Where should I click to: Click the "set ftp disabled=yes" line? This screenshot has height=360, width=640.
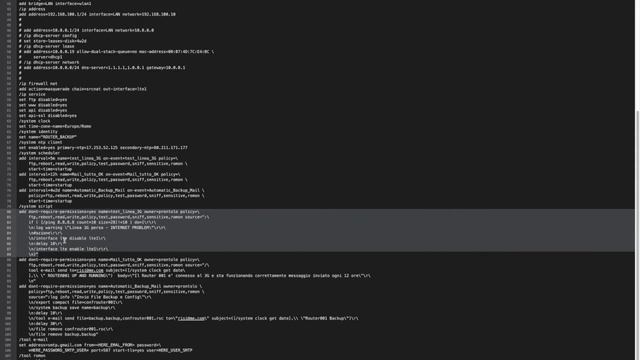point(43,100)
